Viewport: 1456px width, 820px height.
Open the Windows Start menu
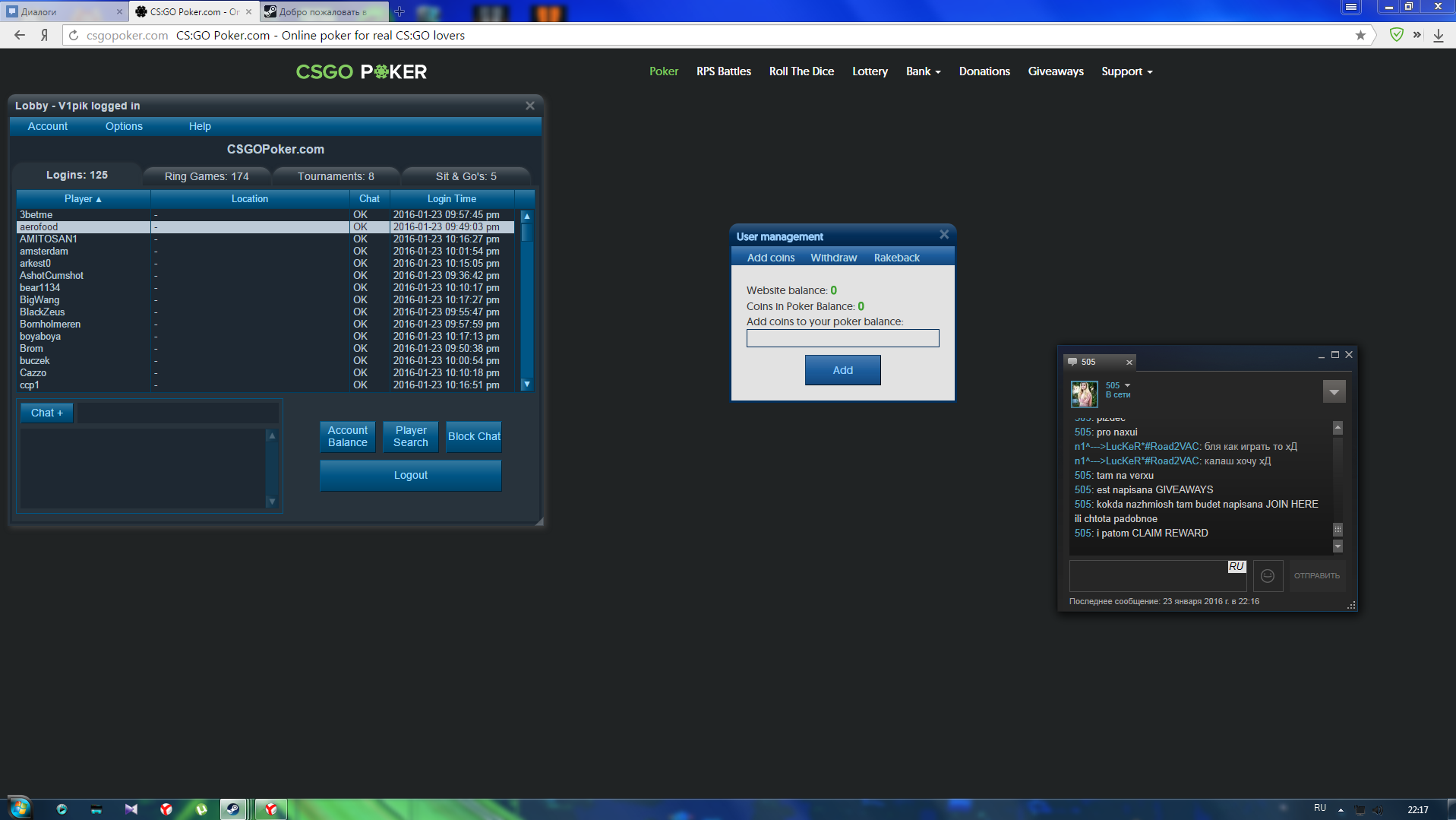click(x=19, y=808)
